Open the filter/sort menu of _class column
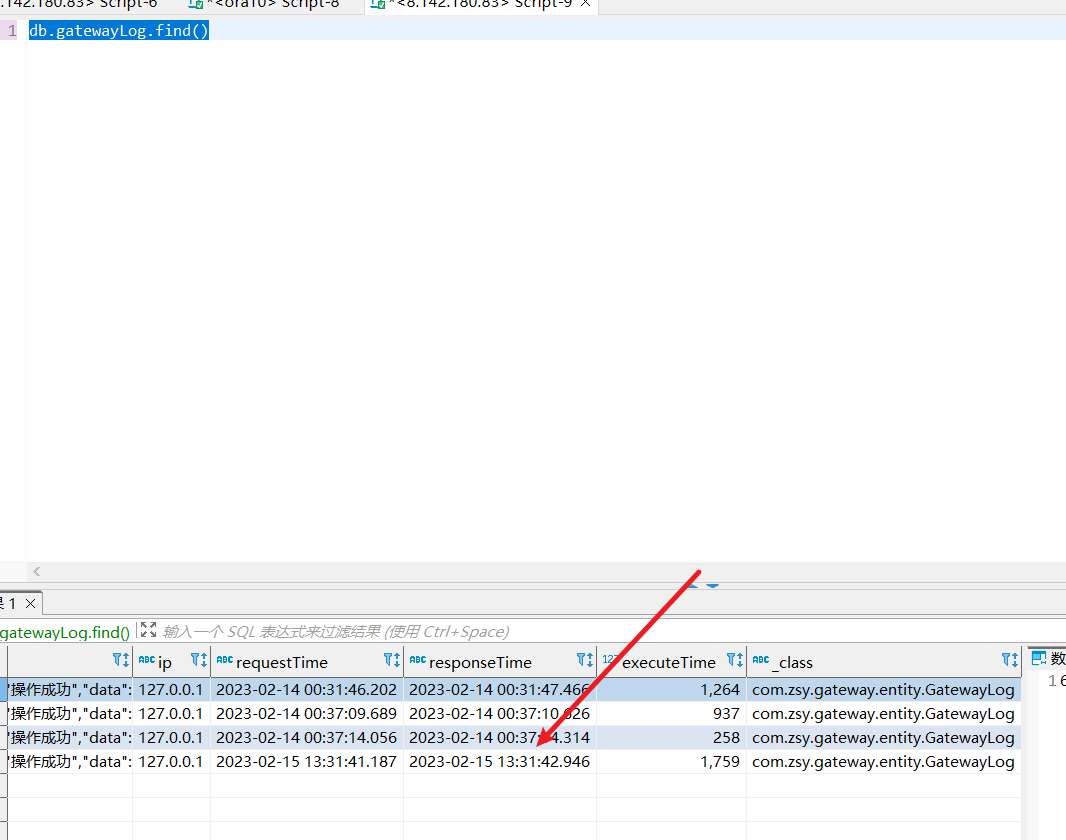 [x=1010, y=660]
